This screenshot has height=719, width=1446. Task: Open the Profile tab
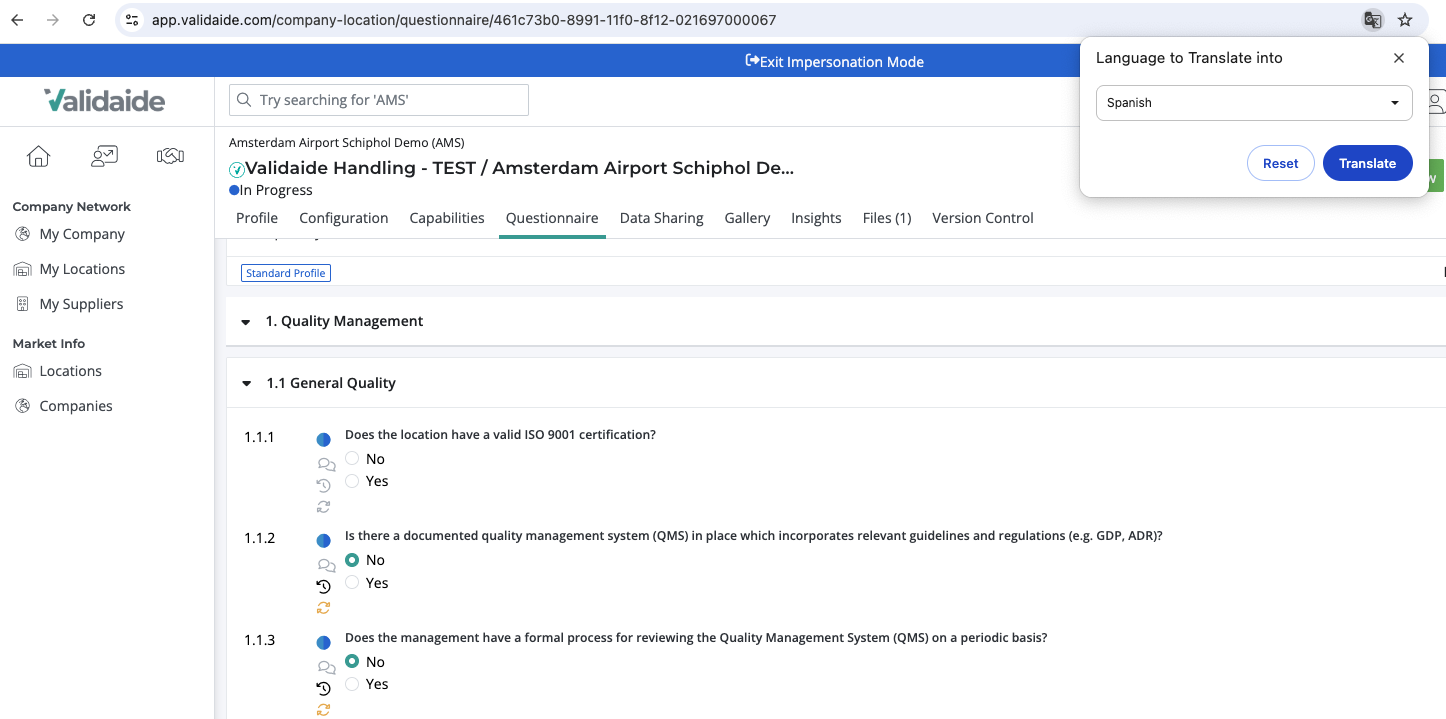pyautogui.click(x=257, y=218)
